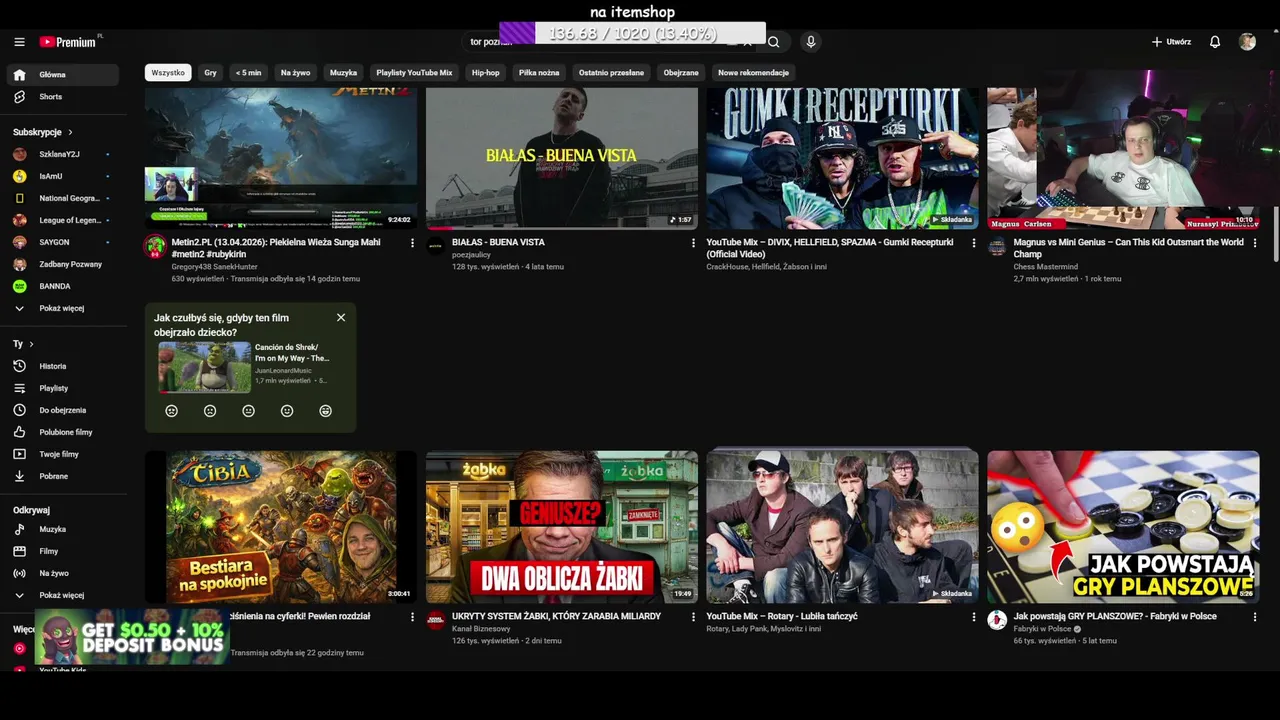The image size is (1280, 720).
Task: Select the Ostatnio przesłane chip
Action: tap(611, 72)
